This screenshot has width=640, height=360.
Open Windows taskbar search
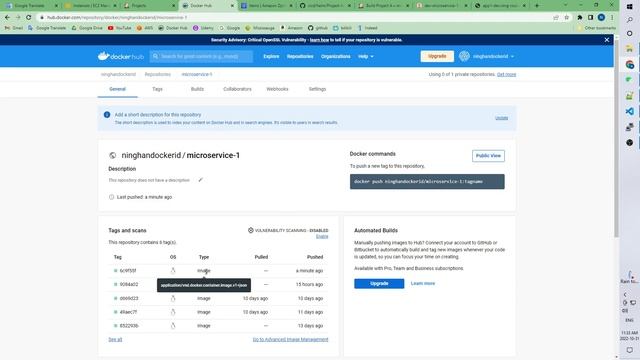tap(629, 20)
